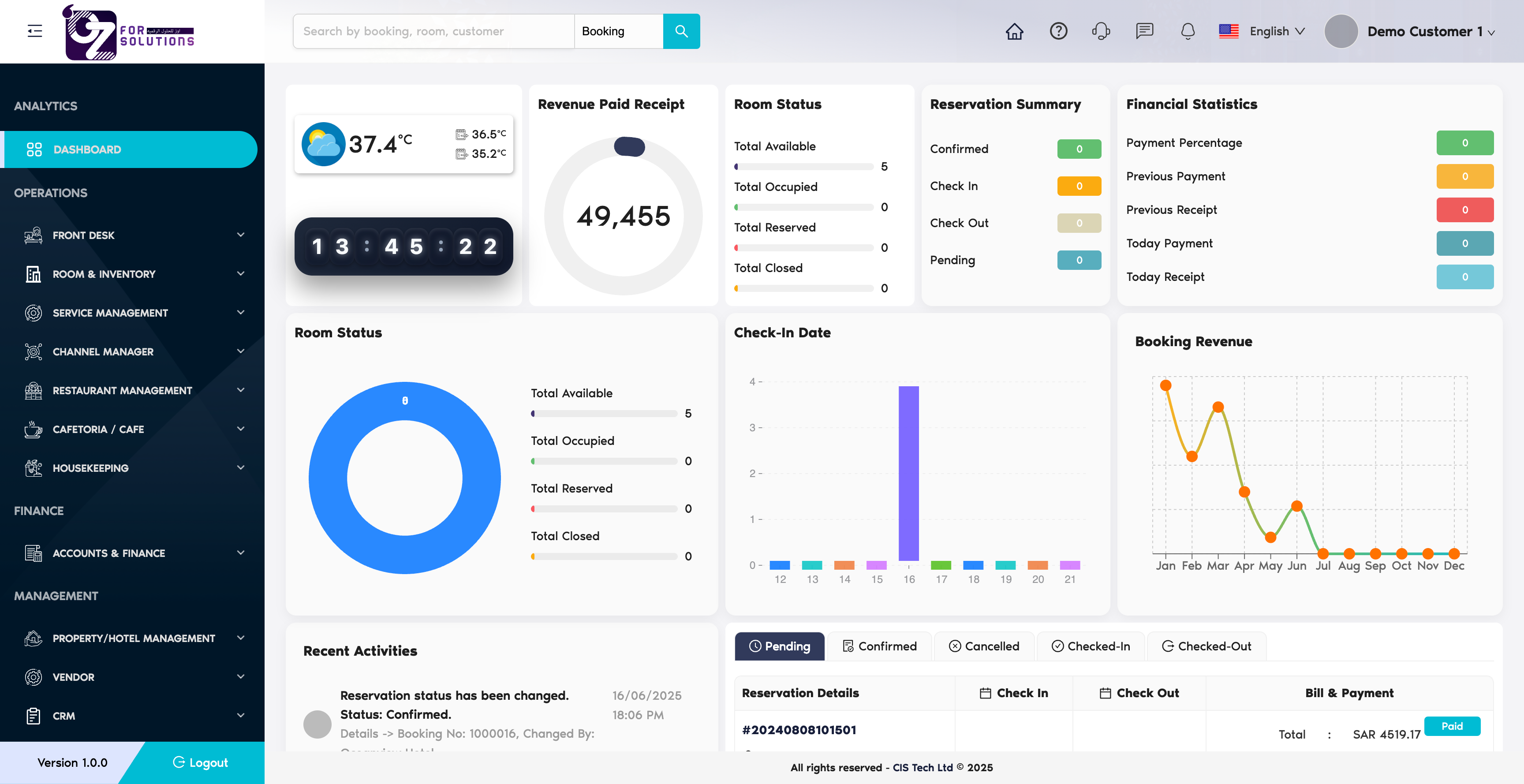Open the chat/messages icon
This screenshot has height=784, width=1524.
[x=1144, y=31]
